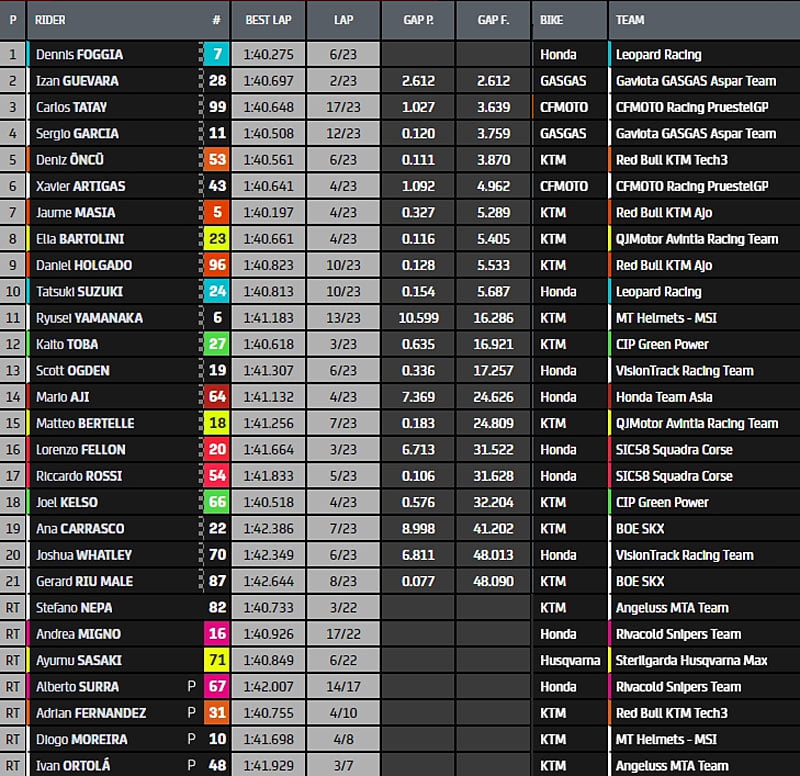This screenshot has height=776, width=800.
Task: Click the Bike column header
Action: (551, 20)
